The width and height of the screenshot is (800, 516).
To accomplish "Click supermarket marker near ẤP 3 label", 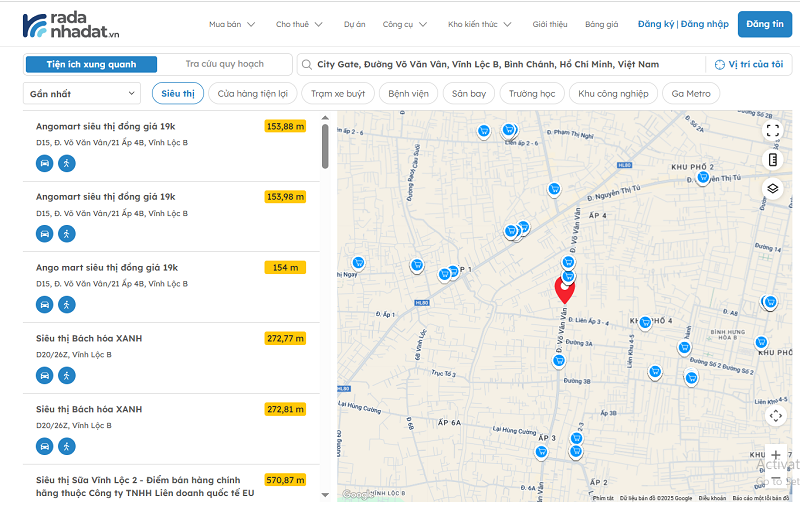I will point(541,452).
